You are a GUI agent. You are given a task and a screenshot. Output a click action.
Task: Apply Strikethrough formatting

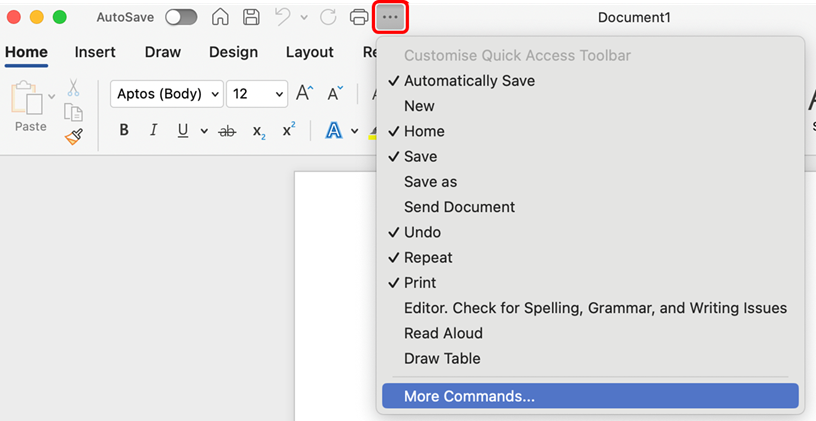click(226, 131)
